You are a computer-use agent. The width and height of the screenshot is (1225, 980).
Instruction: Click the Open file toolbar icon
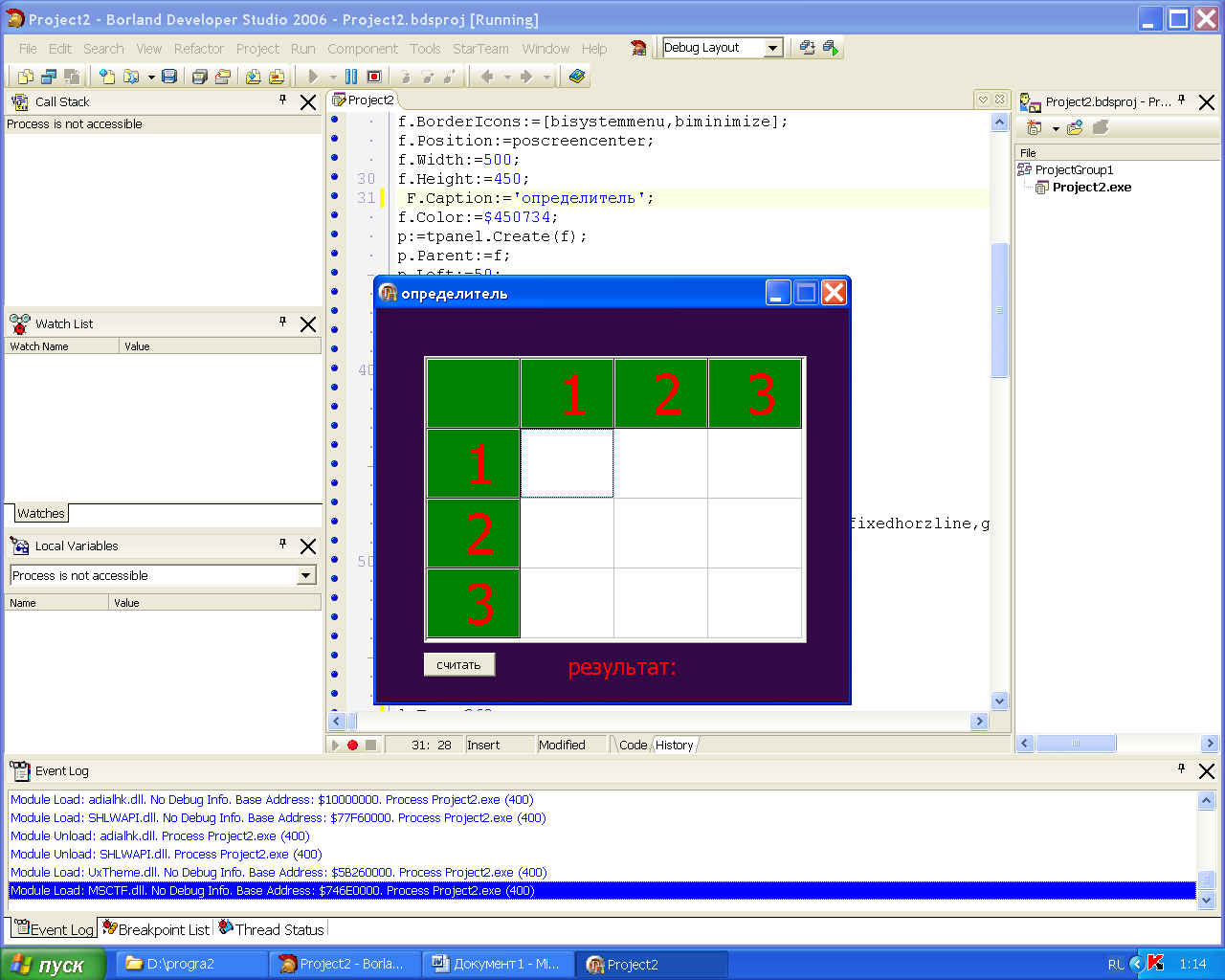pos(131,77)
